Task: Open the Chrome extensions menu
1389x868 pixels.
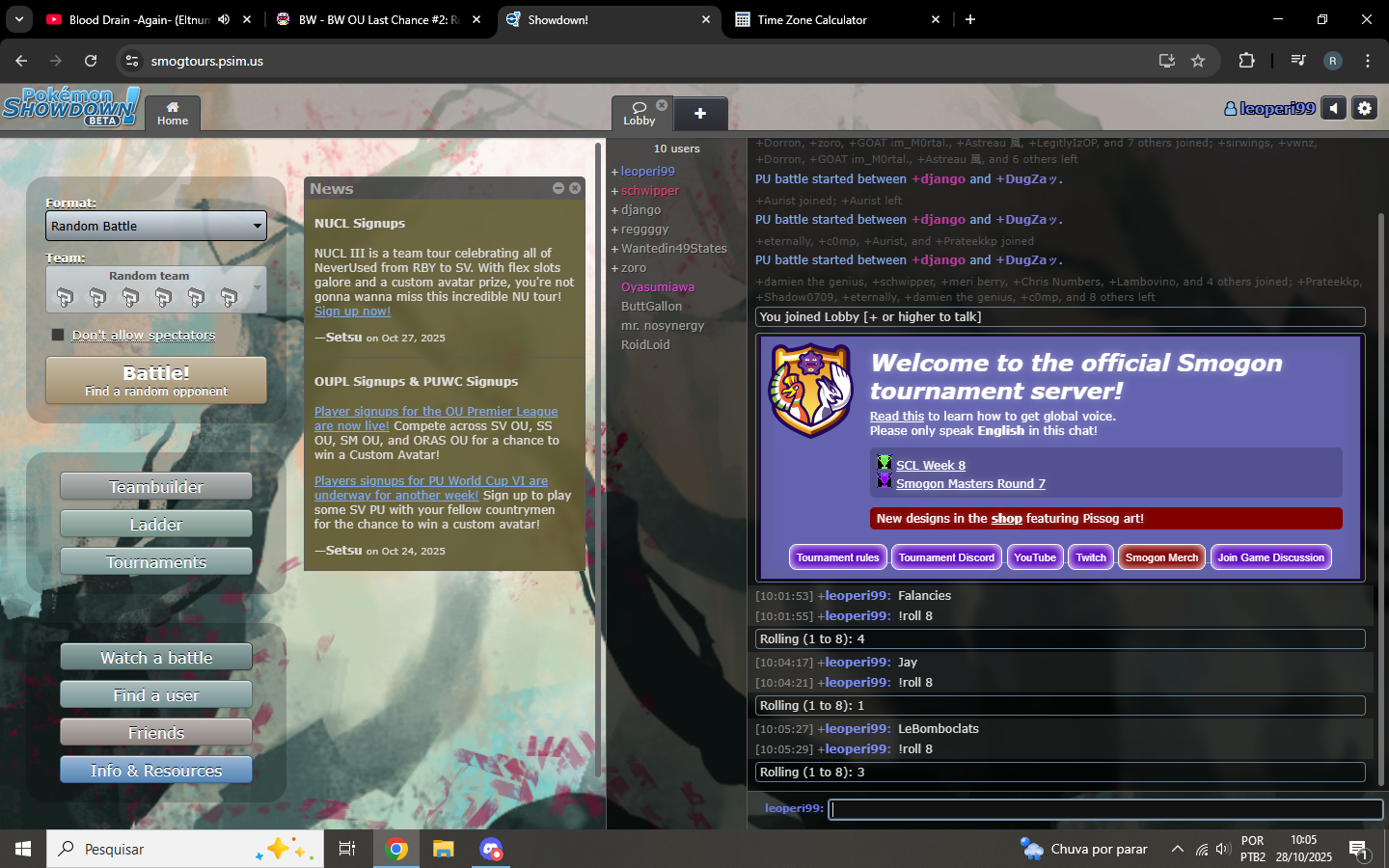Action: click(1246, 61)
